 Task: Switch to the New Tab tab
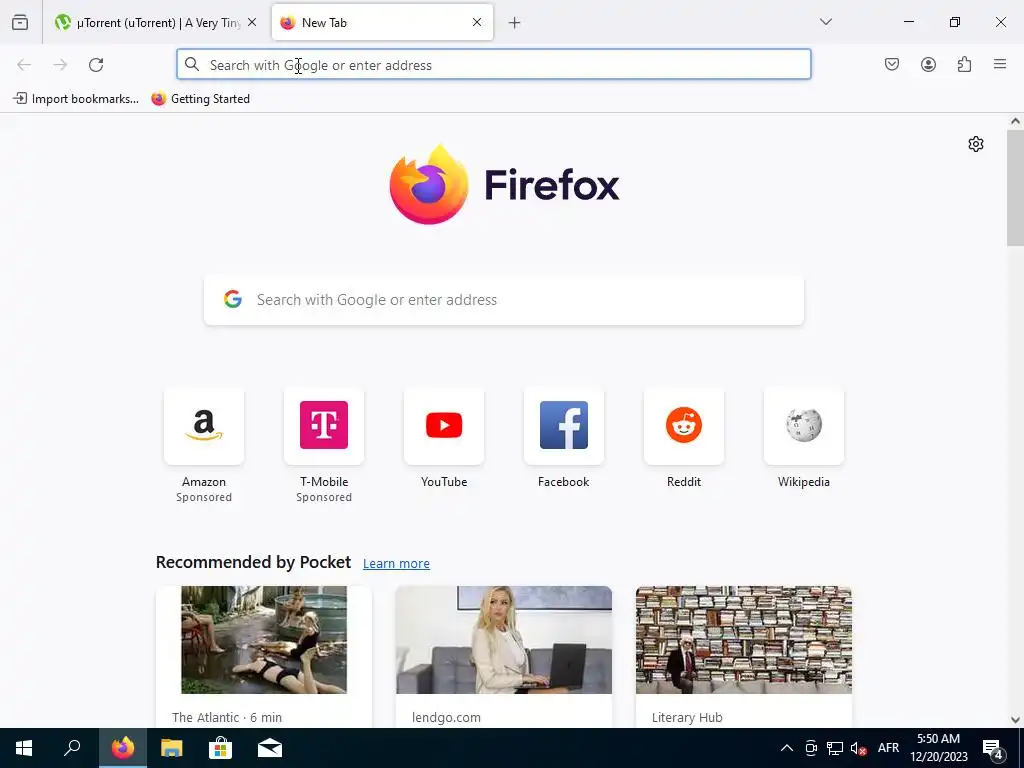pyautogui.click(x=382, y=22)
